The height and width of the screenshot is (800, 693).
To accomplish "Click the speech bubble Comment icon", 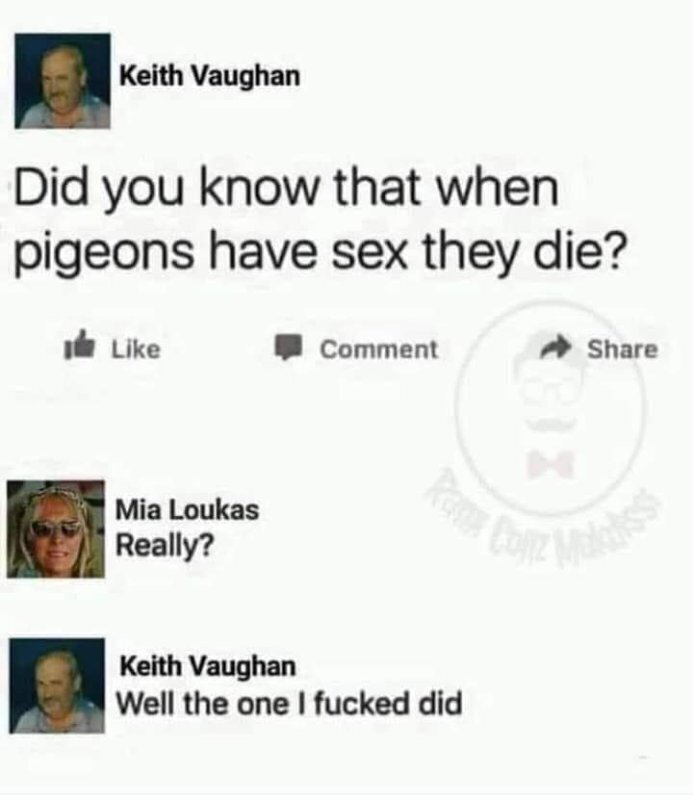I will [289, 348].
